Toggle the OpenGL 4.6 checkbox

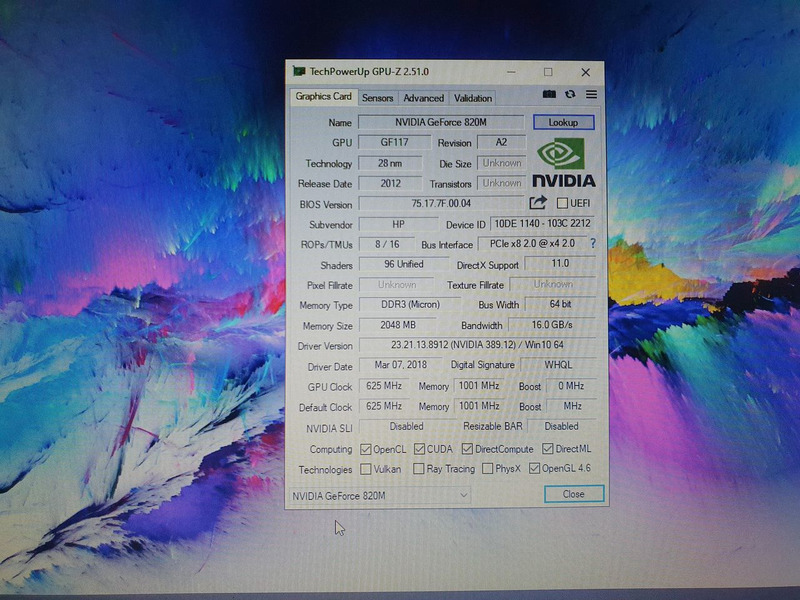[x=534, y=468]
